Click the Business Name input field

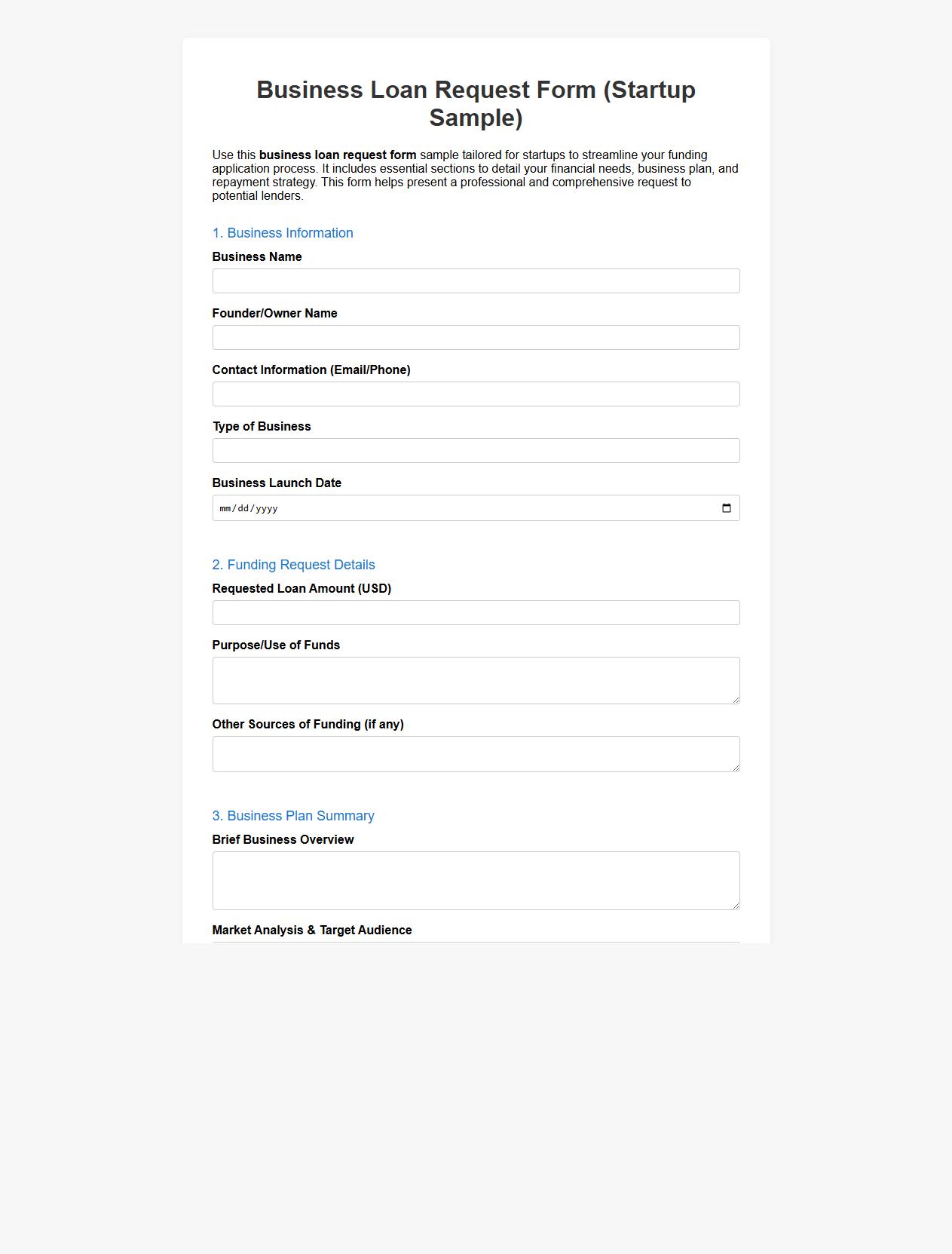(x=476, y=281)
